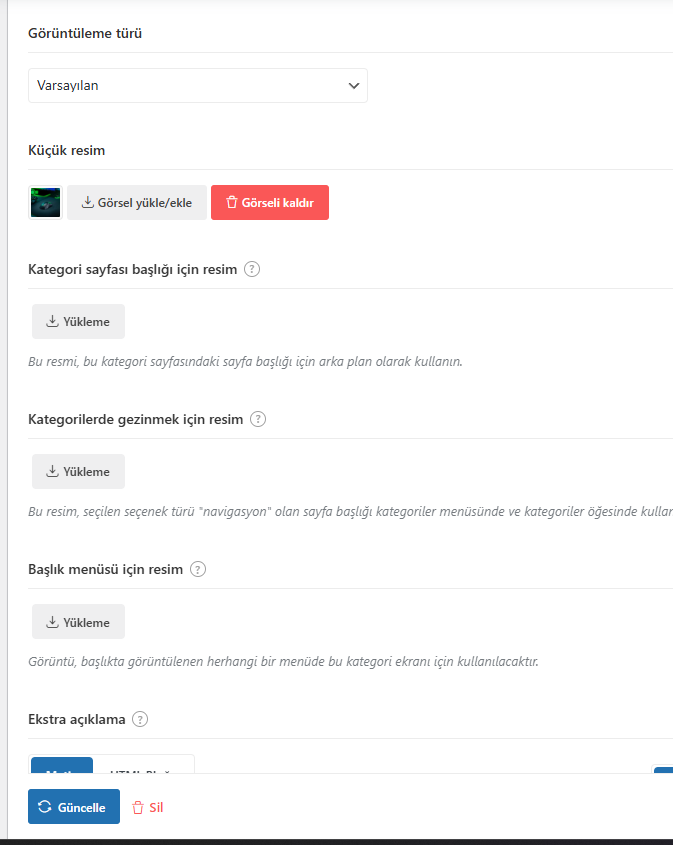
Task: Click the Görüntüleme türü field label
Action: (85, 33)
